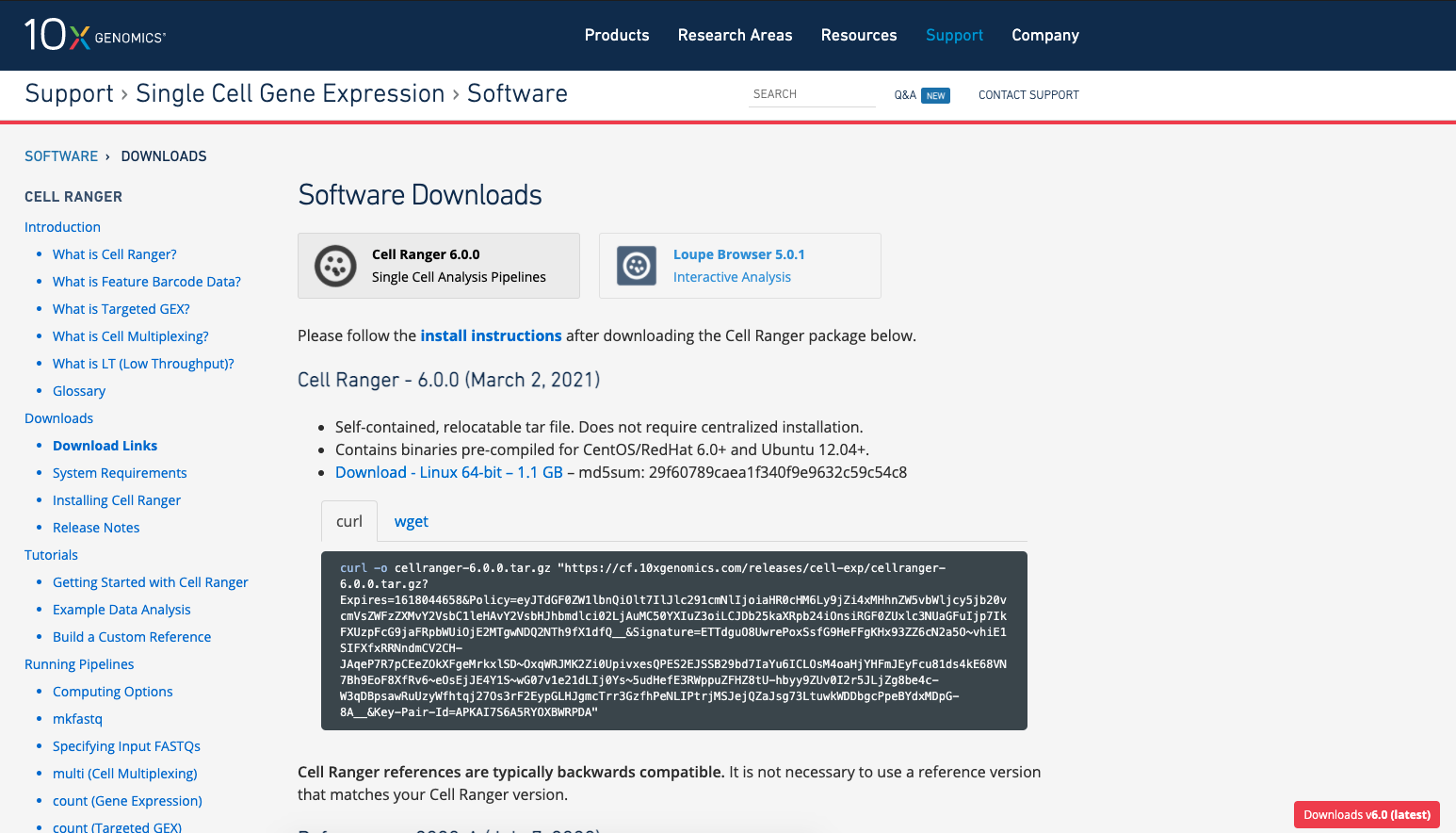Click the Loupe Browser product icon

pos(637,266)
